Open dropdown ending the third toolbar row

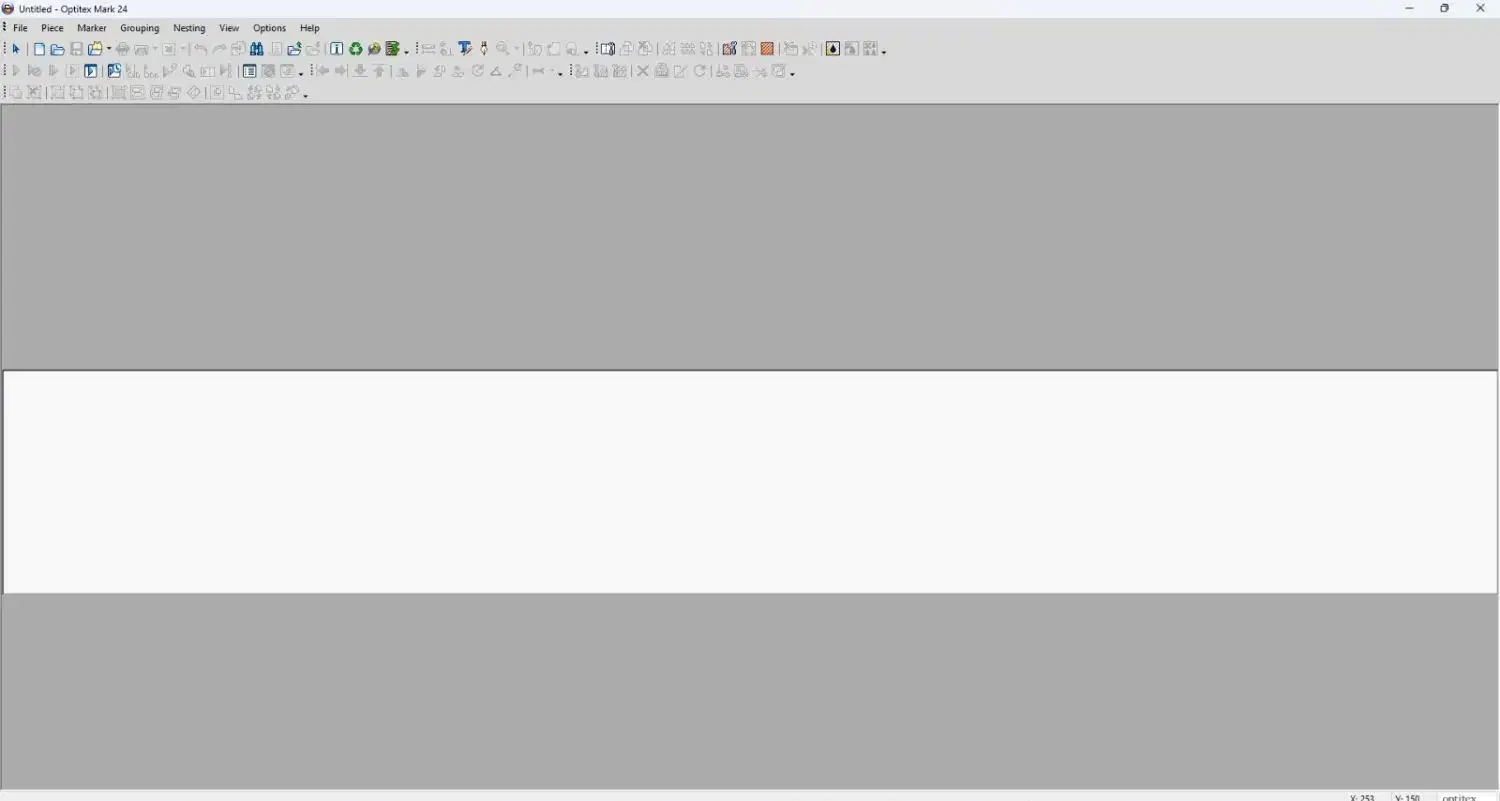click(x=305, y=95)
